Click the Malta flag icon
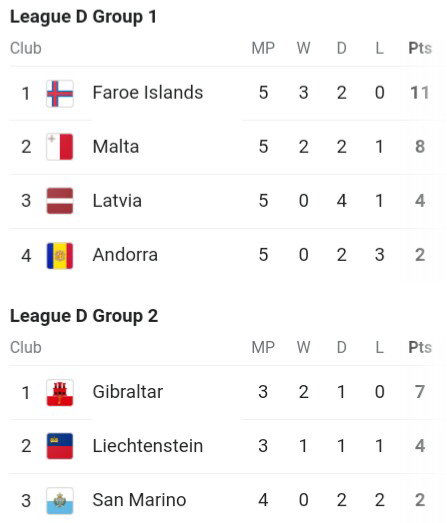447x523 pixels. (60, 147)
